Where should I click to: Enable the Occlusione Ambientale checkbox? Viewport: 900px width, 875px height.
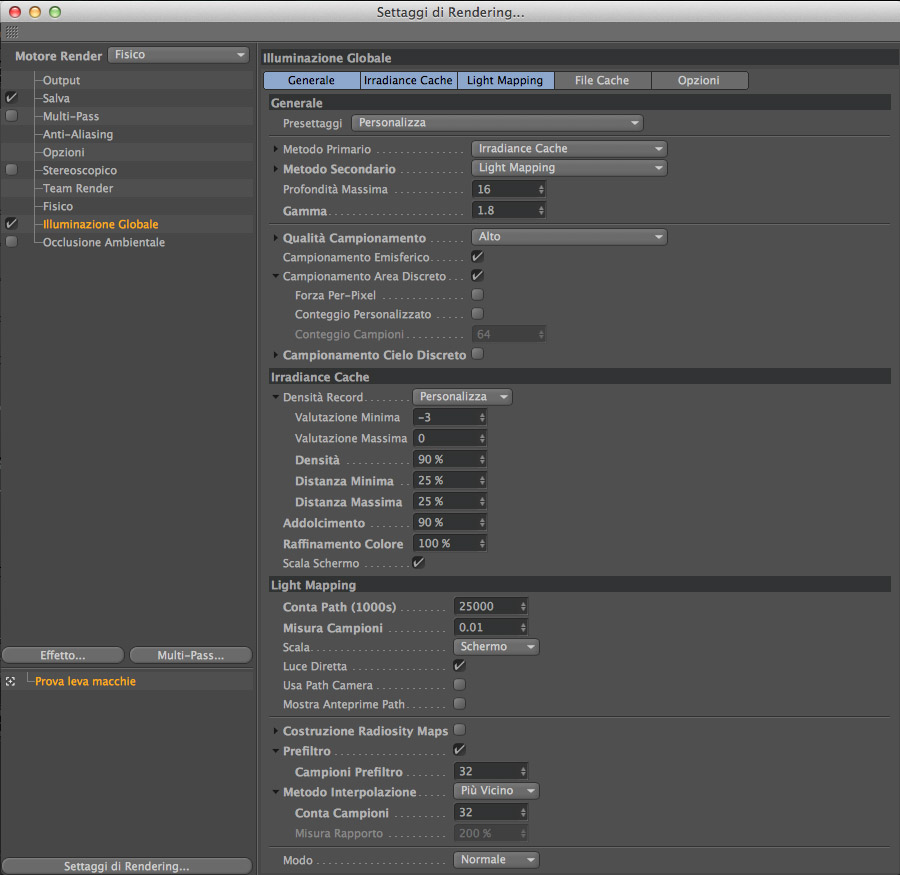coord(11,242)
